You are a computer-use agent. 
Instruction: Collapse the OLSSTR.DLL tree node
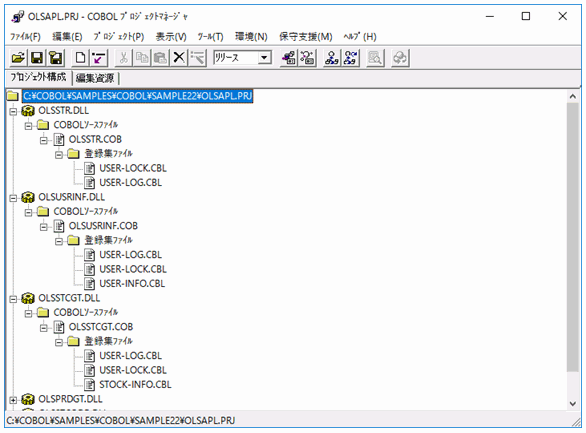pyautogui.click(x=13, y=111)
